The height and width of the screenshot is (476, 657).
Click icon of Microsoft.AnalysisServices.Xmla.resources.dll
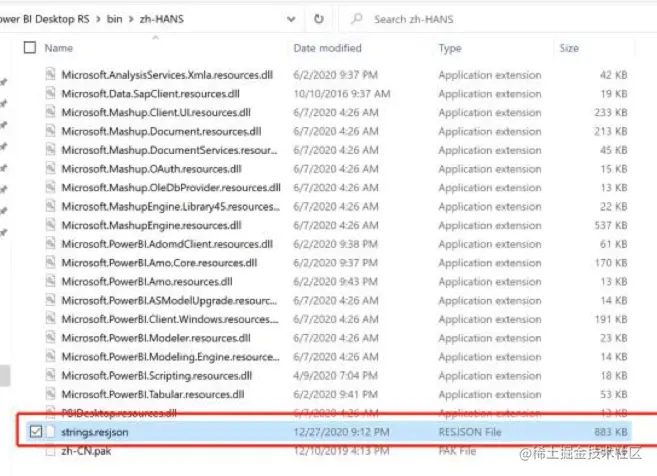pos(51,74)
